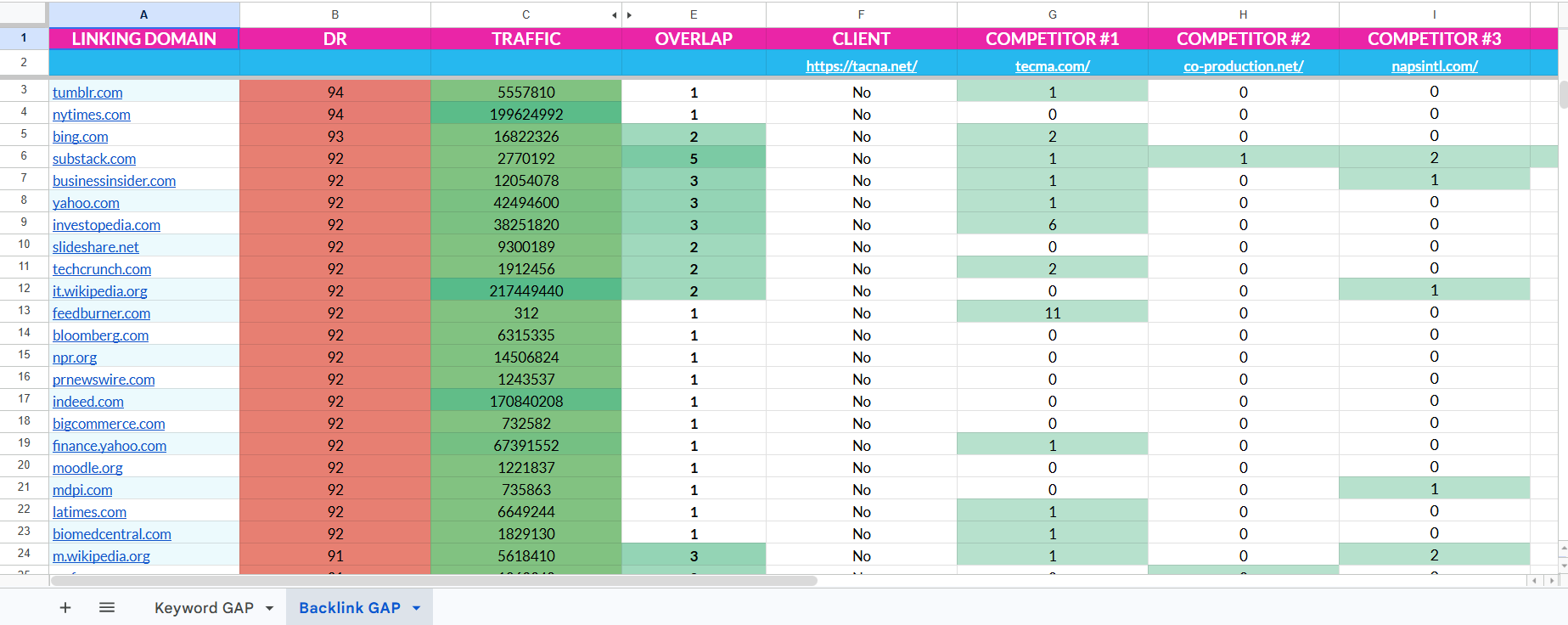The image size is (1568, 625).
Task: Select the OVERLAP header cell
Action: (694, 39)
